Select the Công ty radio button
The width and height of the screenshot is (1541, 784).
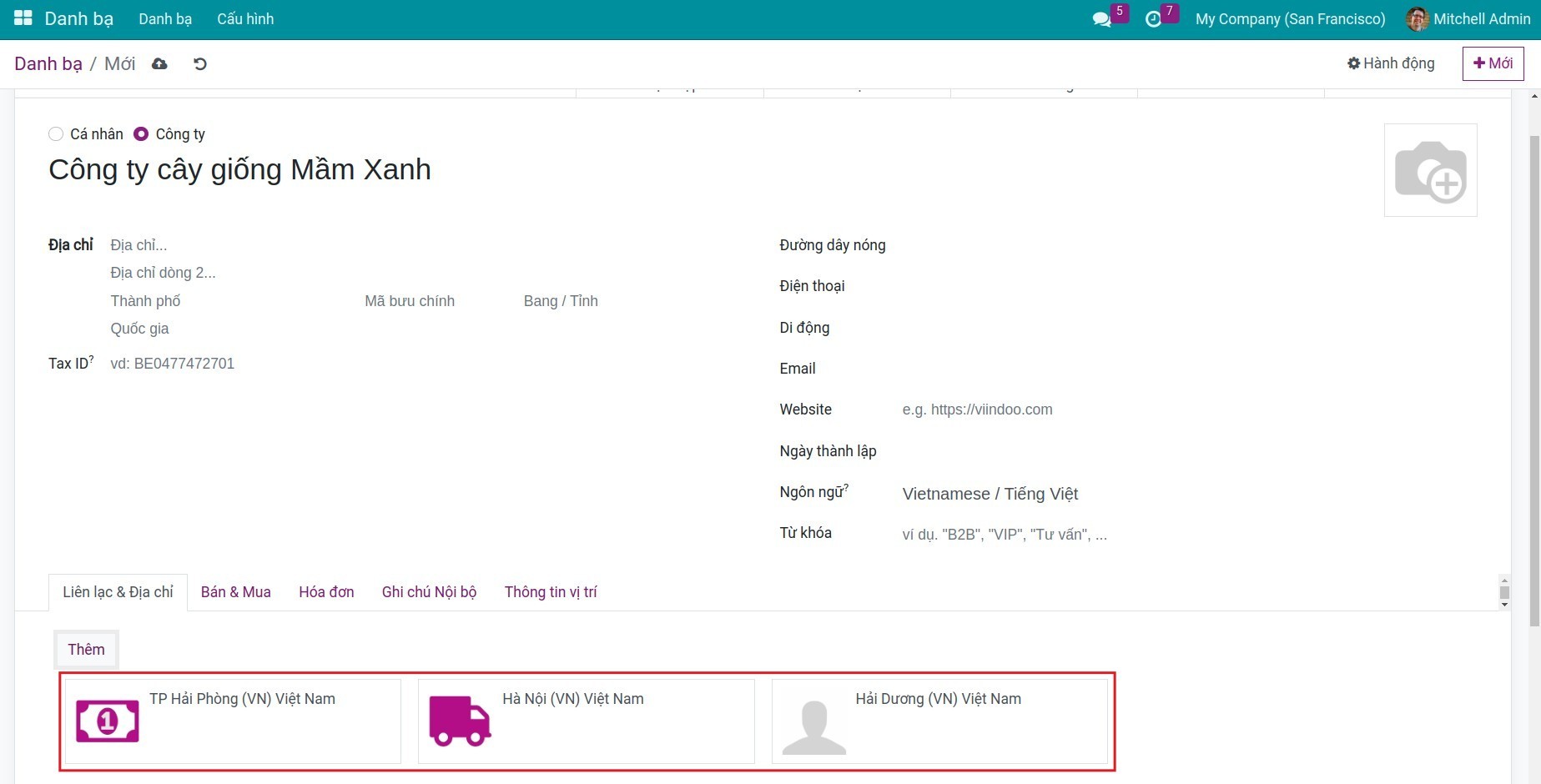click(141, 134)
